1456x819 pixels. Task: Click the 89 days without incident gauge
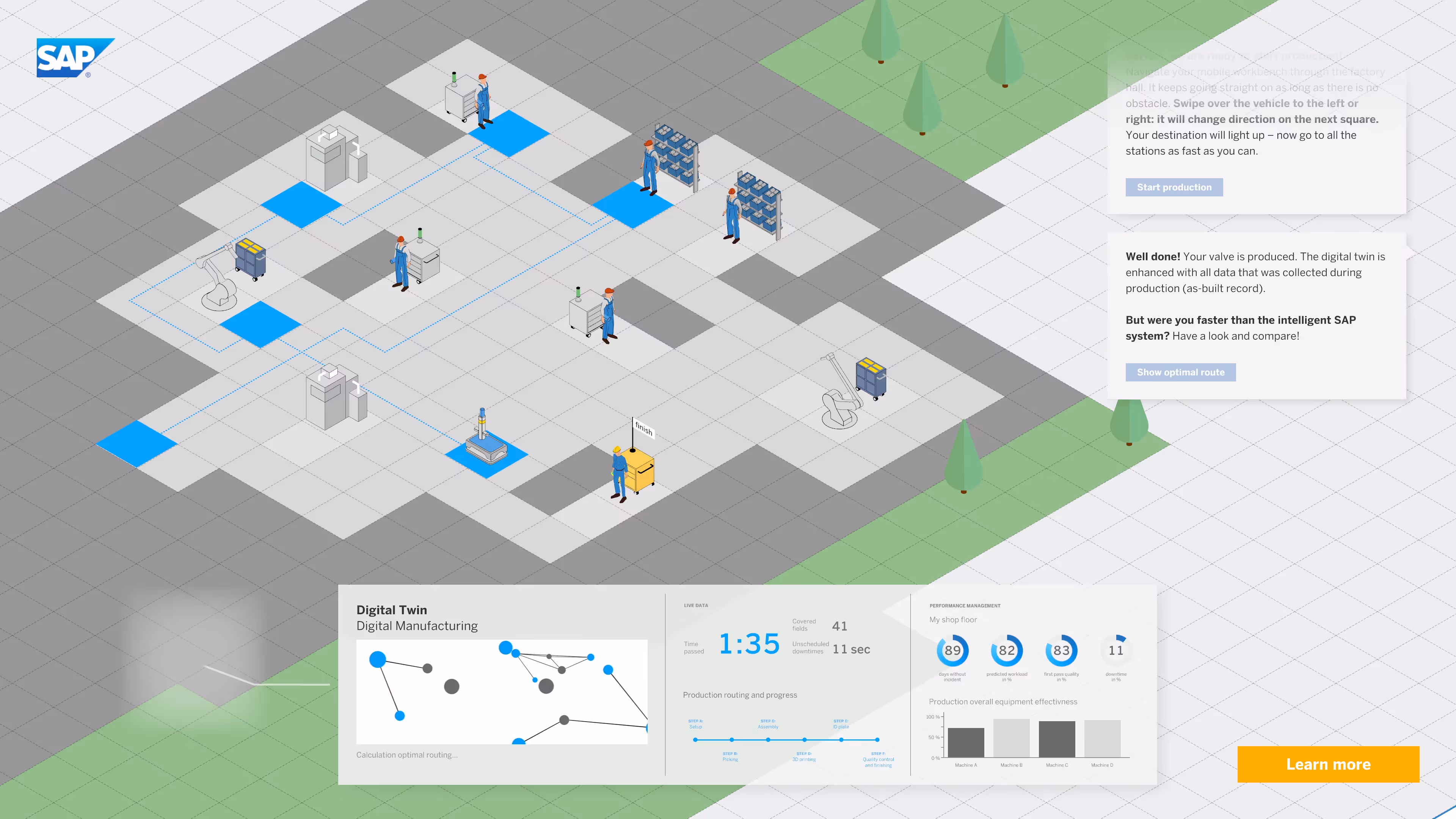point(952,651)
